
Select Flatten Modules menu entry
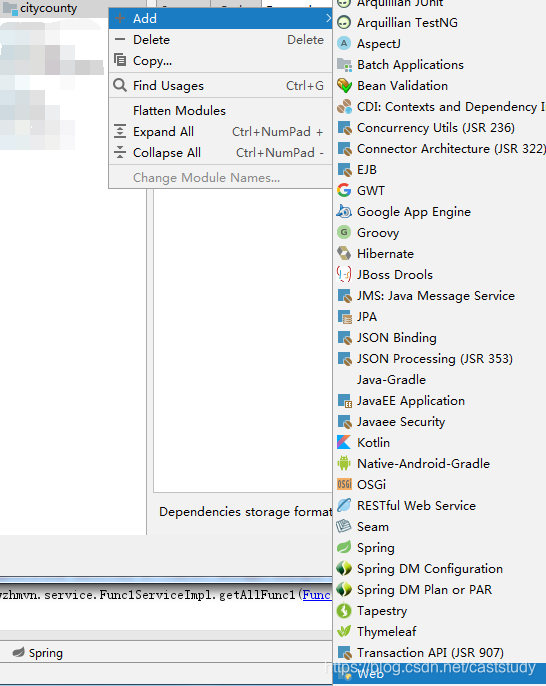[x=220, y=110]
